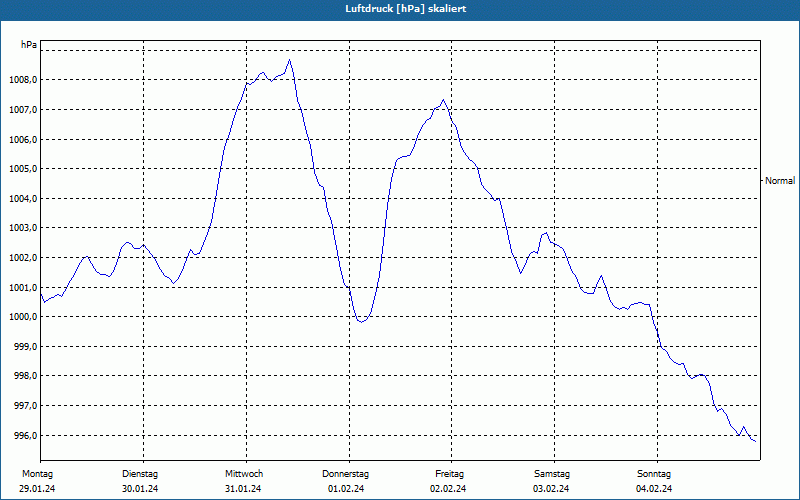800x500 pixels.
Task: Select the 996,0 axis value
Action: 25,435
